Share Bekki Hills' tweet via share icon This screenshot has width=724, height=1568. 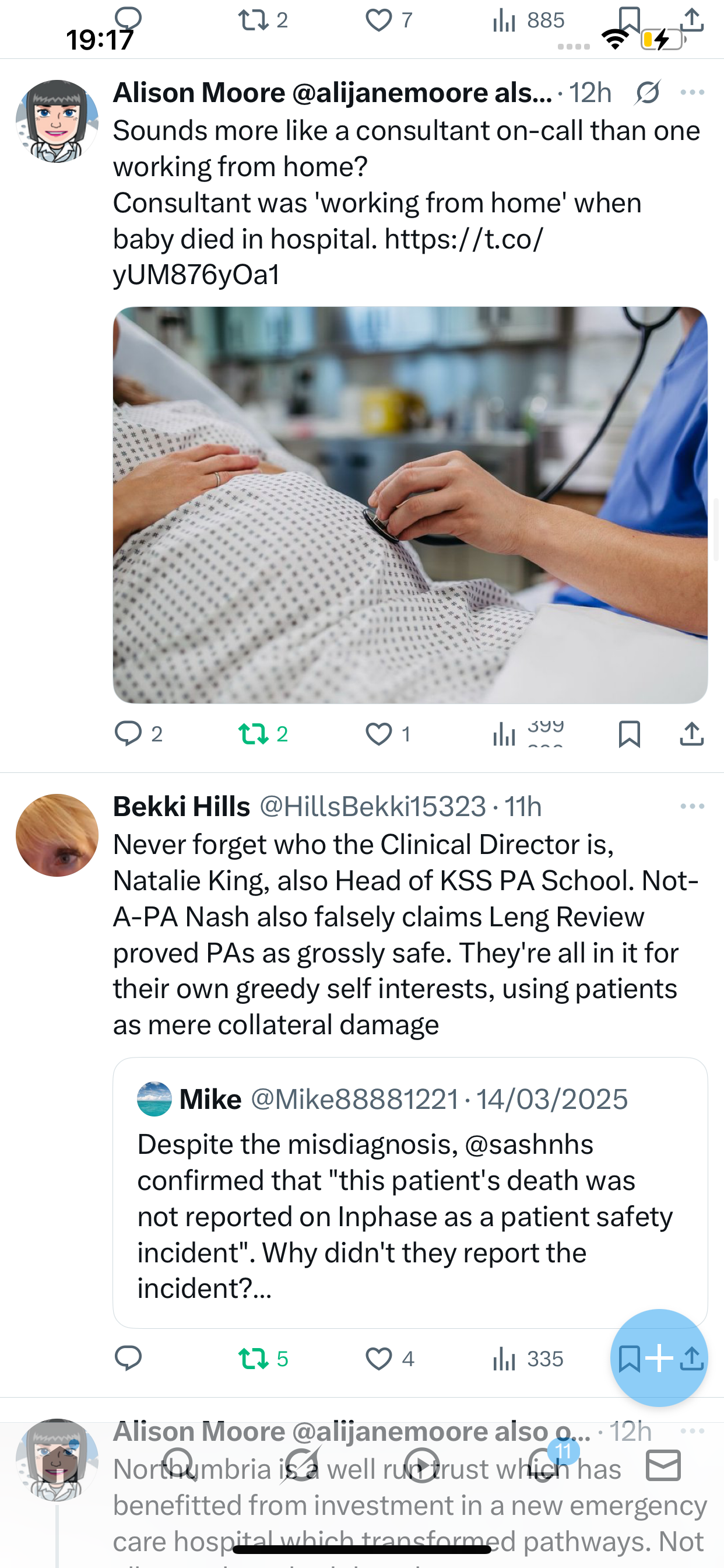click(693, 1359)
